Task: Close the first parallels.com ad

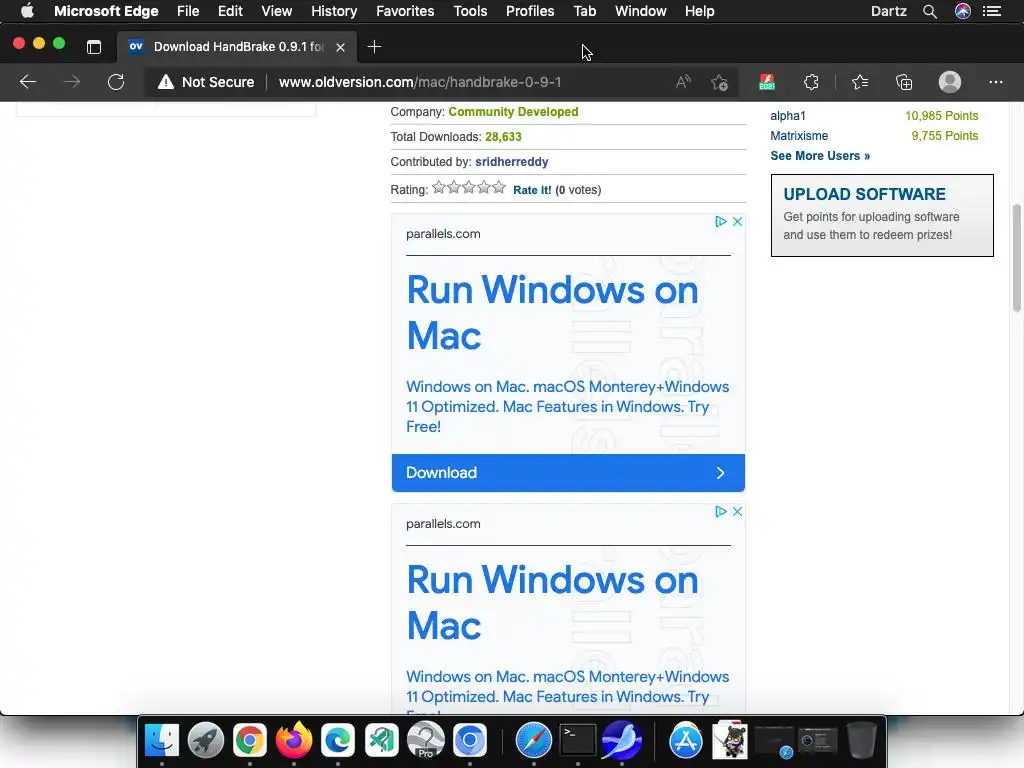Action: pyautogui.click(x=737, y=221)
